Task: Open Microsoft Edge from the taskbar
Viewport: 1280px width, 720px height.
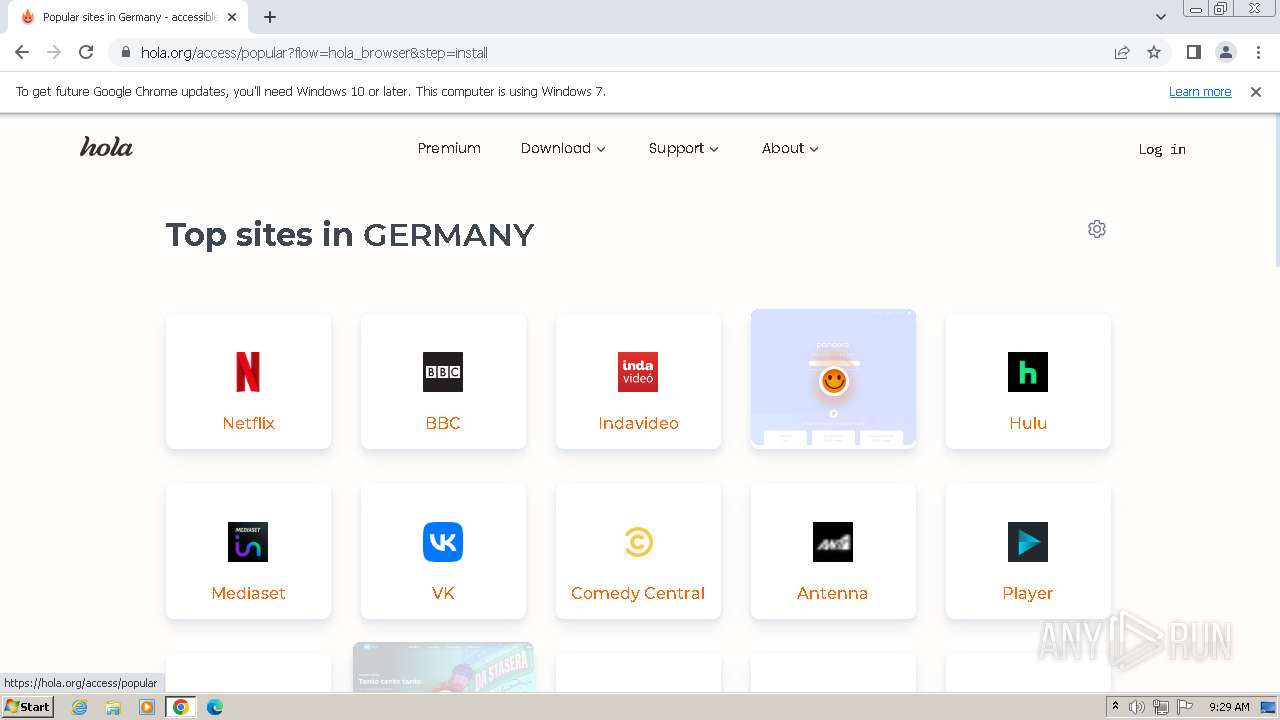Action: 214,707
